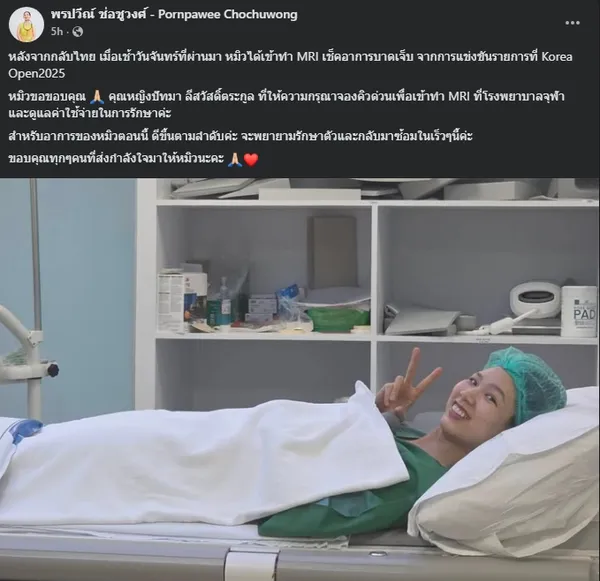Click the red heart emoji in post
The height and width of the screenshot is (581, 600).
pyautogui.click(x=251, y=159)
